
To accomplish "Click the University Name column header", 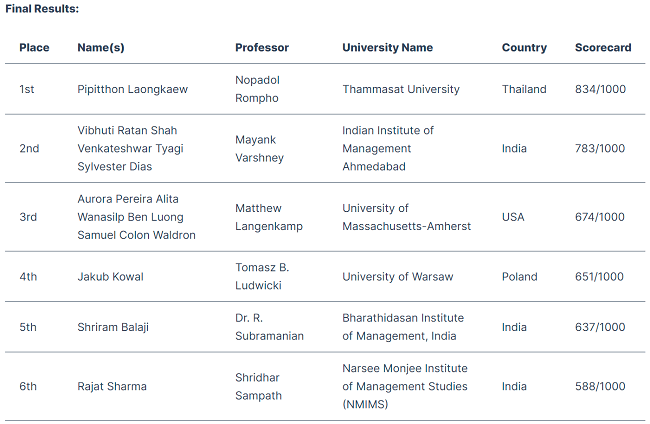I will [x=387, y=47].
